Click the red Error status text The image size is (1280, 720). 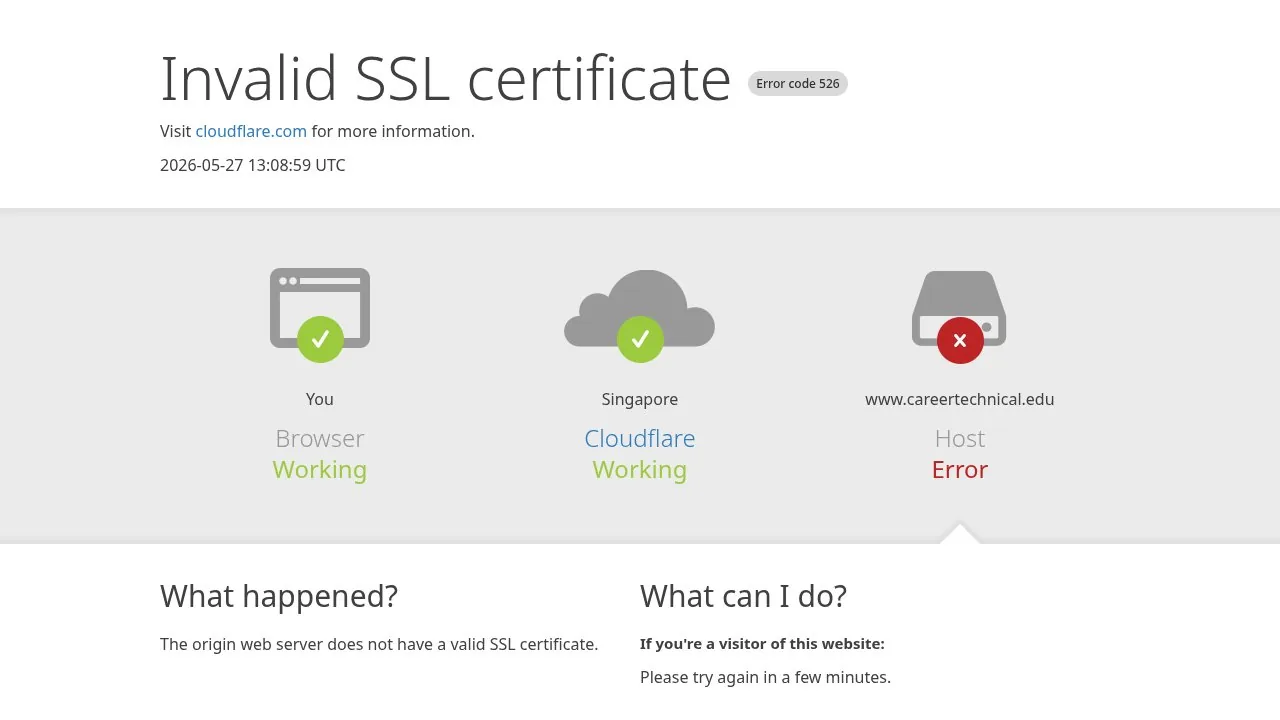click(960, 469)
